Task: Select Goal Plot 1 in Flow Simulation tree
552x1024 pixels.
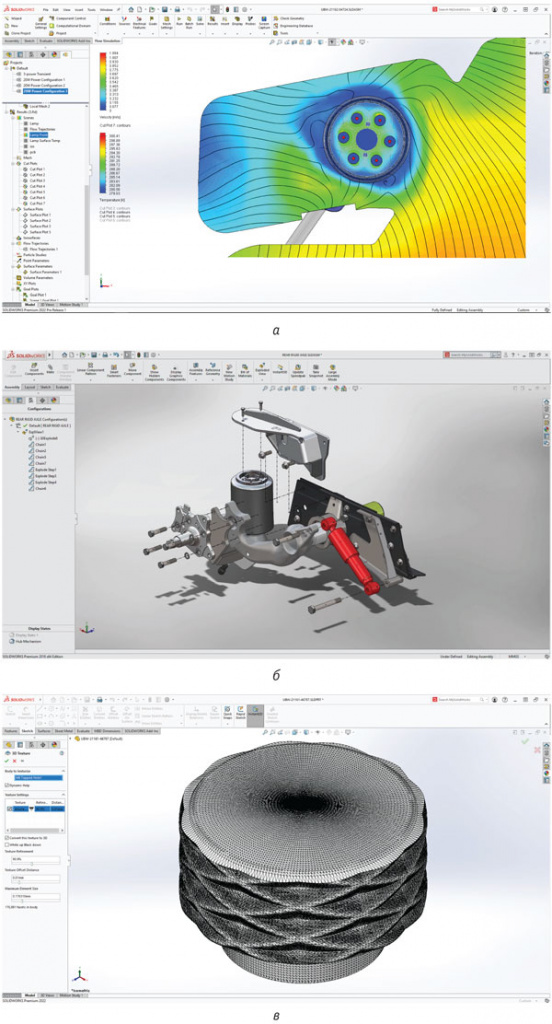Action: point(39,295)
